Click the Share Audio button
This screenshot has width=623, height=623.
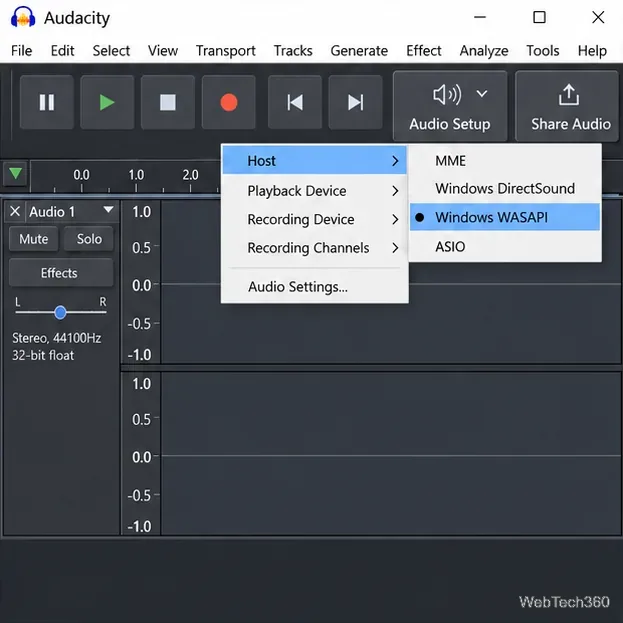pos(567,106)
